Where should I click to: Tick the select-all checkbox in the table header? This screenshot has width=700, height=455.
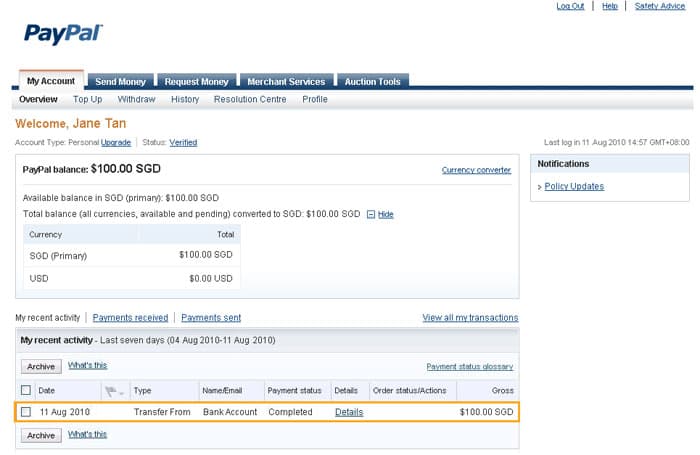pos(26,390)
